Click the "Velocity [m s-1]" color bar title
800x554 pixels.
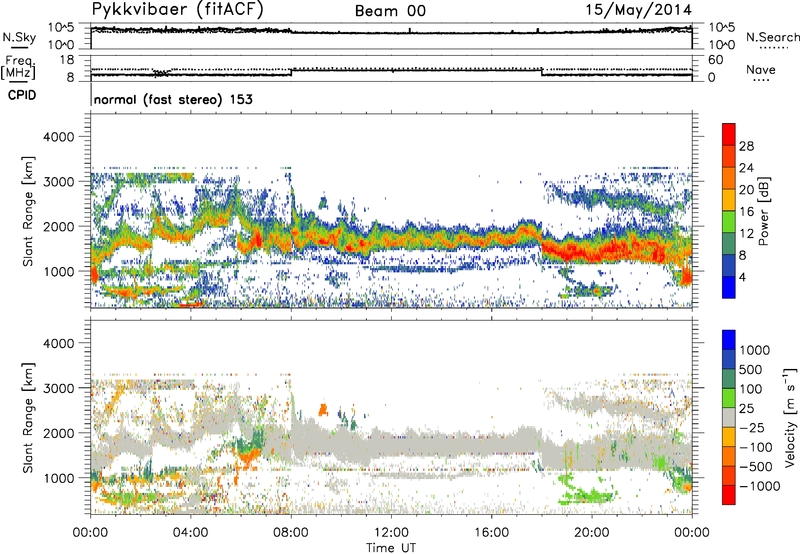coord(790,417)
